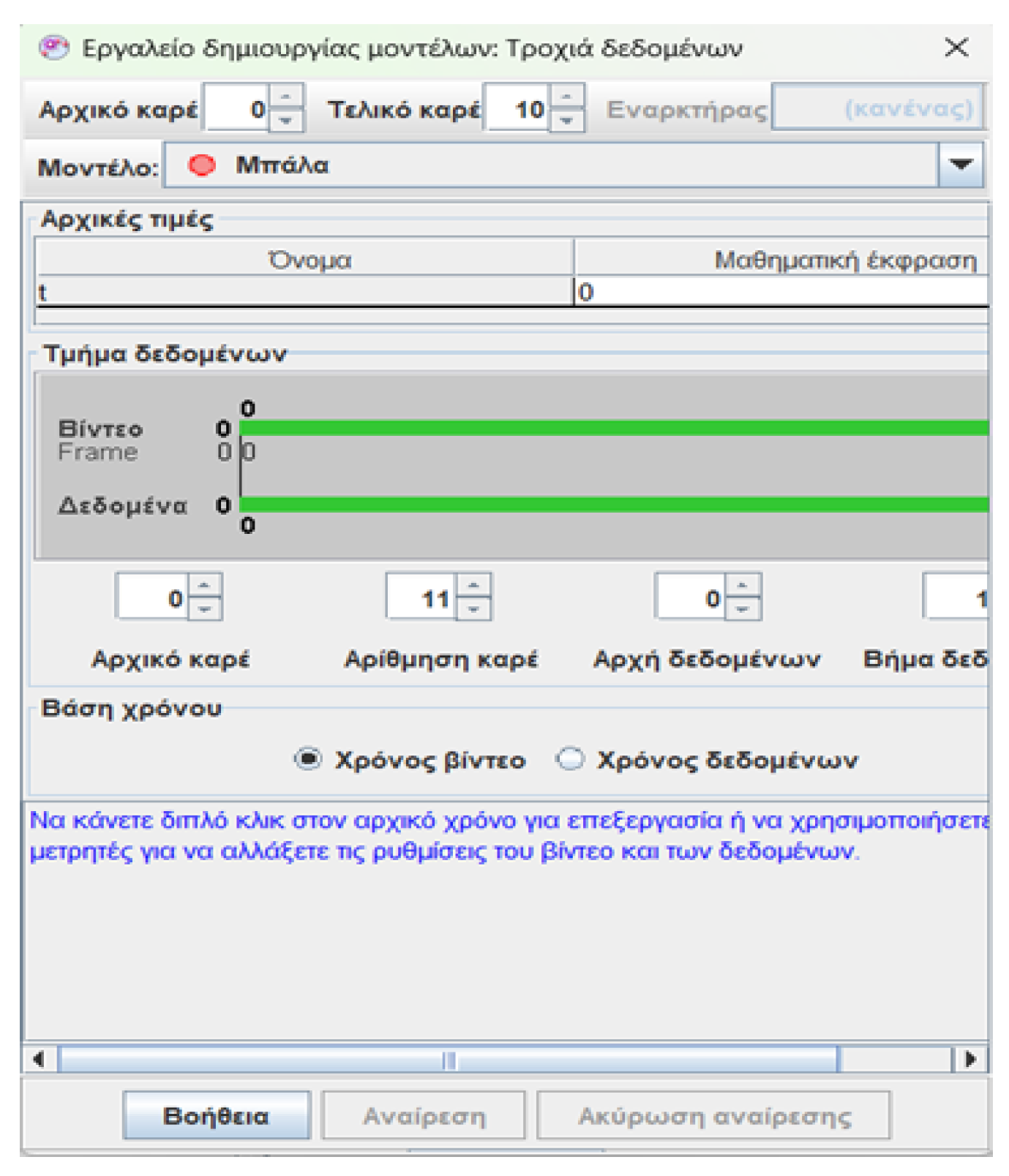Image resolution: width=1009 pixels, height=1176 pixels.
Task: Click the Τελικό καρέ field showing 10
Action: pyautogui.click(x=517, y=109)
